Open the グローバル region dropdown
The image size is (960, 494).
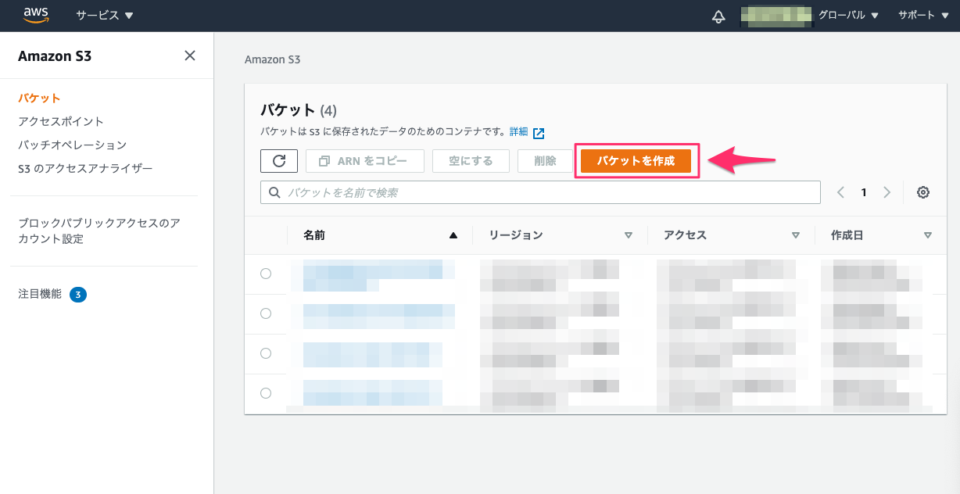848,15
